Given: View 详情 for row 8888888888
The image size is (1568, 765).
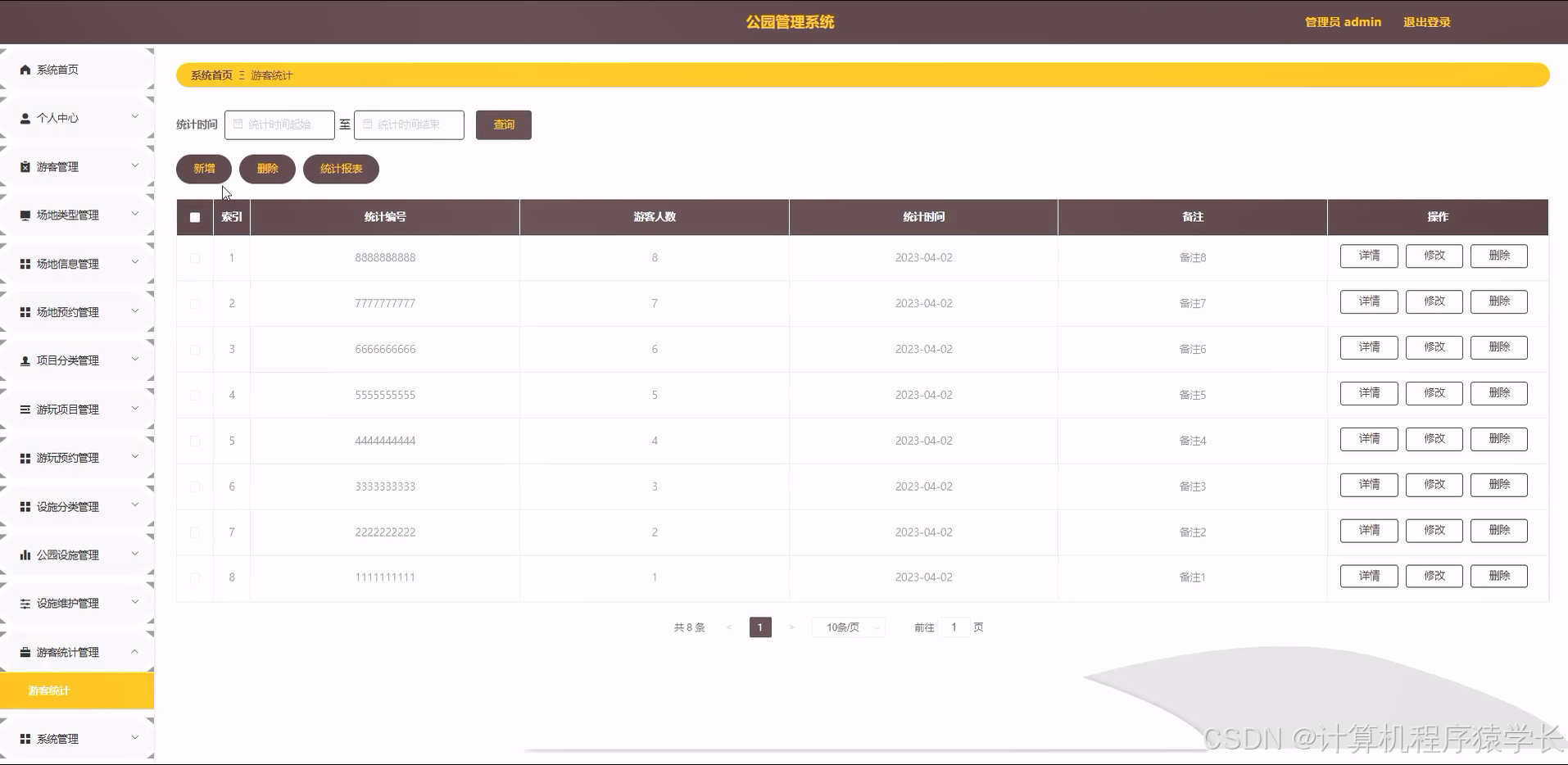Looking at the screenshot, I should (1369, 256).
